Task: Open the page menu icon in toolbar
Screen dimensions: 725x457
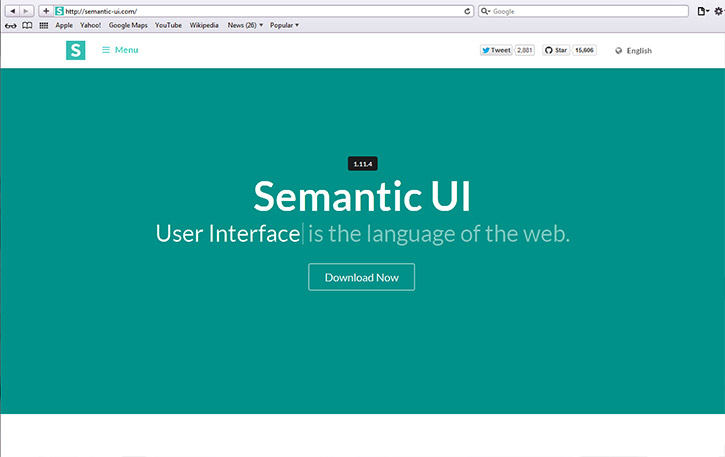Action: (x=702, y=11)
